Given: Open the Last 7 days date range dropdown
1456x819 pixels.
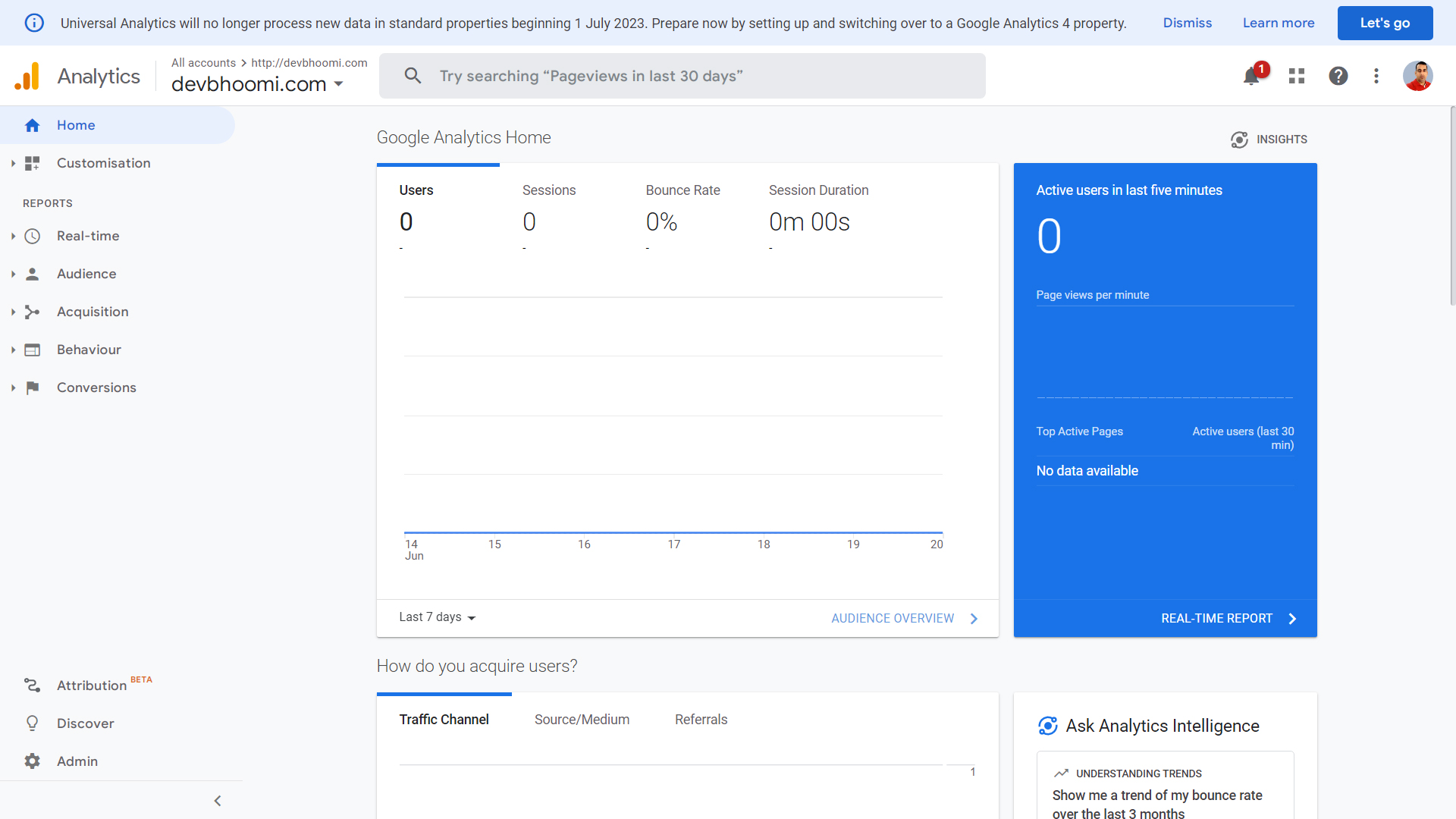Looking at the screenshot, I should pyautogui.click(x=438, y=617).
